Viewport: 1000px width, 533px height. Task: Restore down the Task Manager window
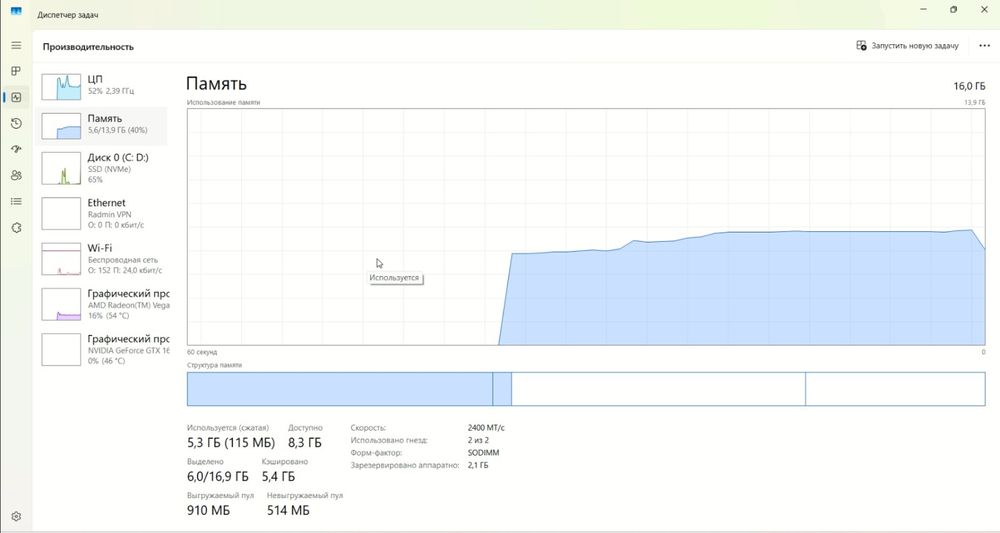pos(953,10)
